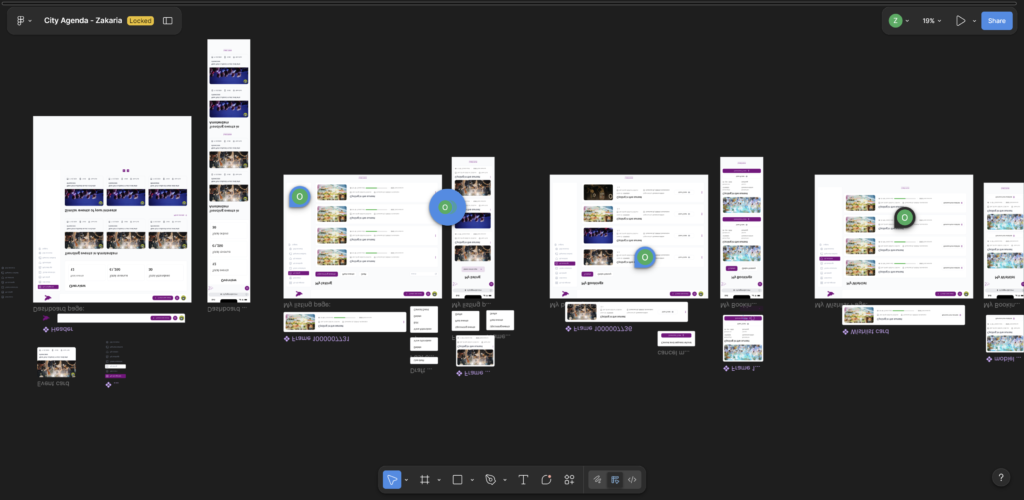
Task: Click the City Agenda - Zakaria file name
Action: click(82, 20)
